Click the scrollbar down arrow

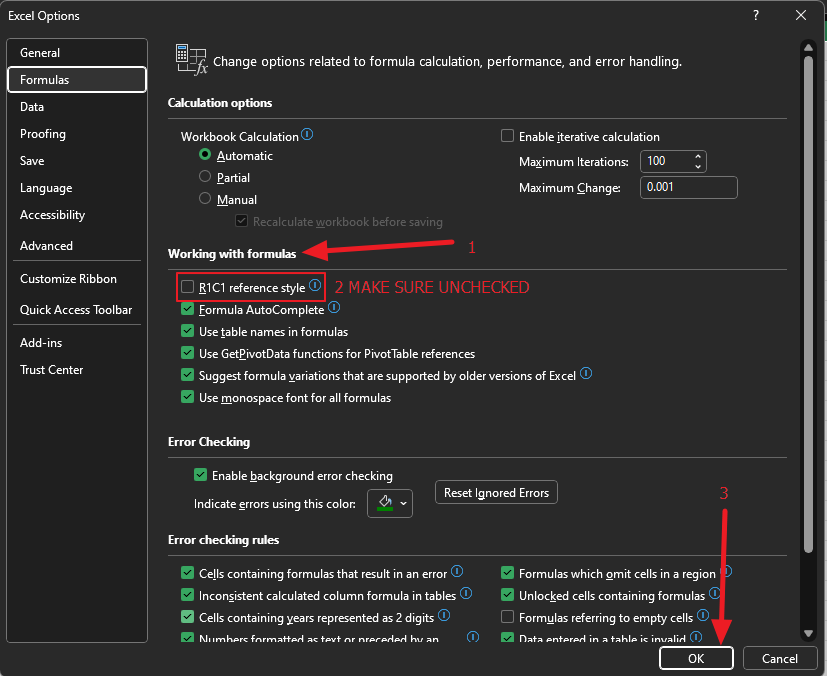808,633
